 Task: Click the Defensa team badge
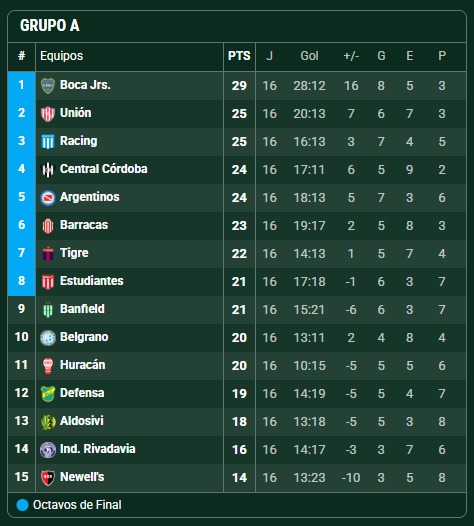48,393
